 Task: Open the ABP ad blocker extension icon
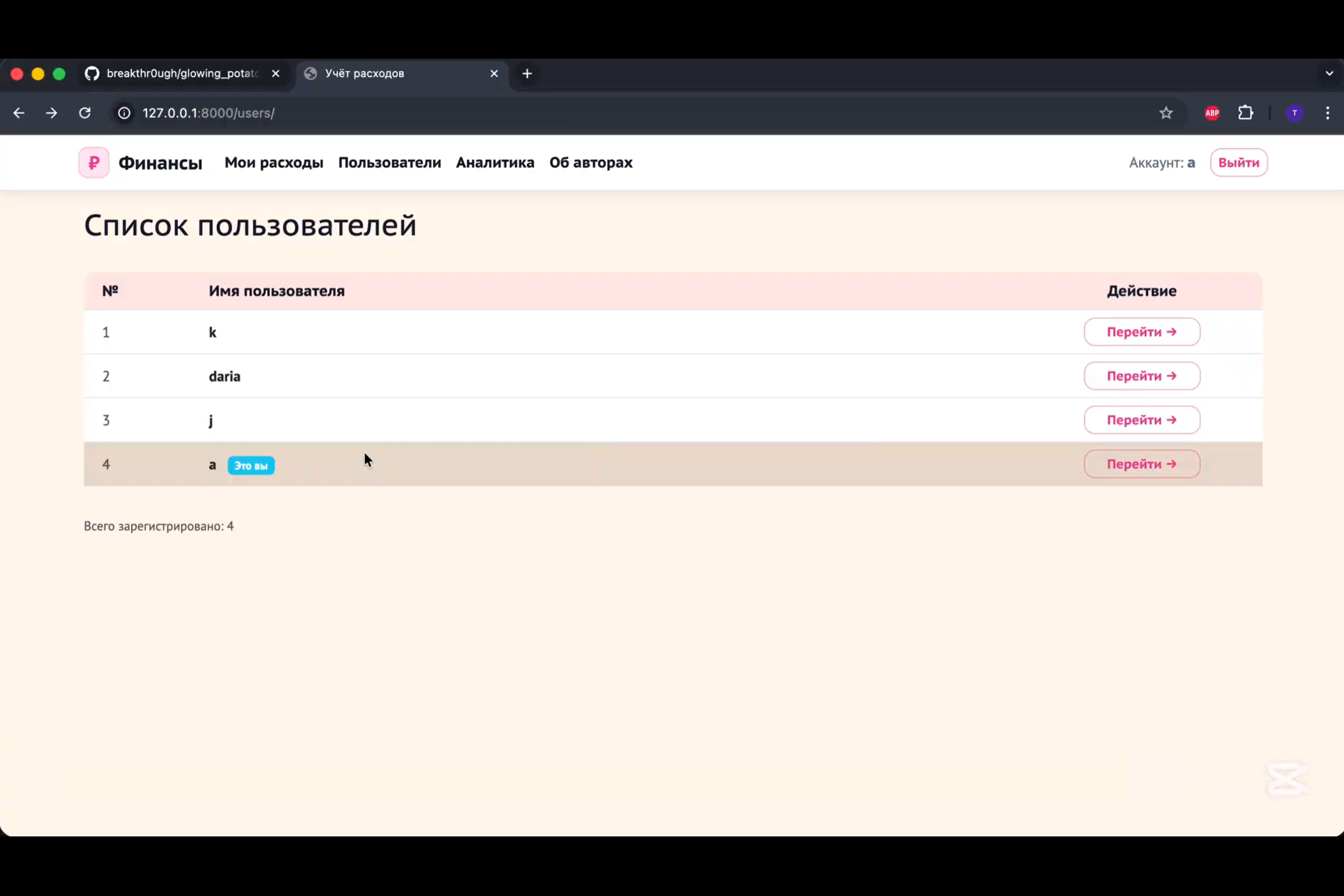tap(1211, 113)
